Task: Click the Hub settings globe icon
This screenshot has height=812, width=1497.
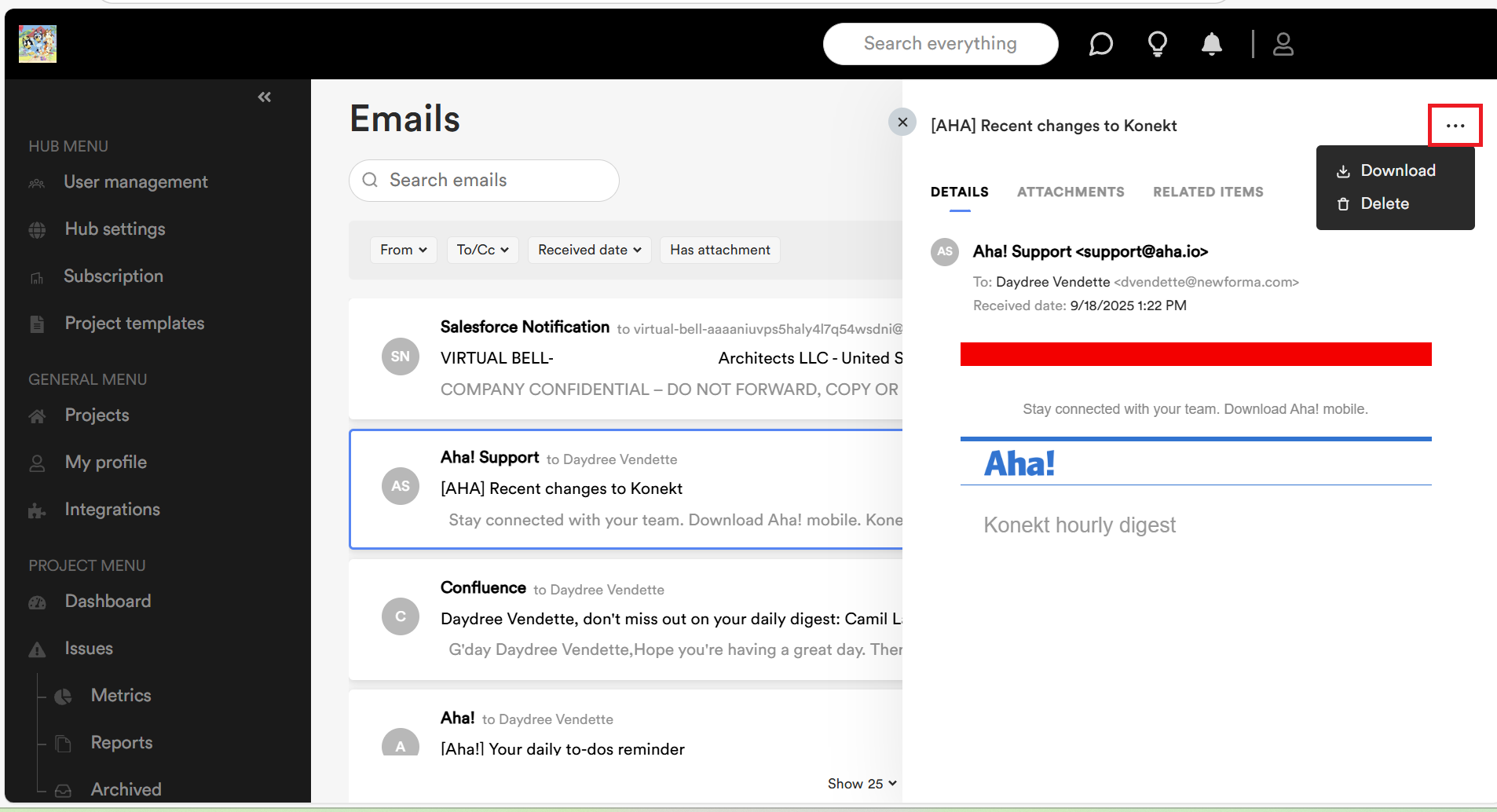Action: 37,229
